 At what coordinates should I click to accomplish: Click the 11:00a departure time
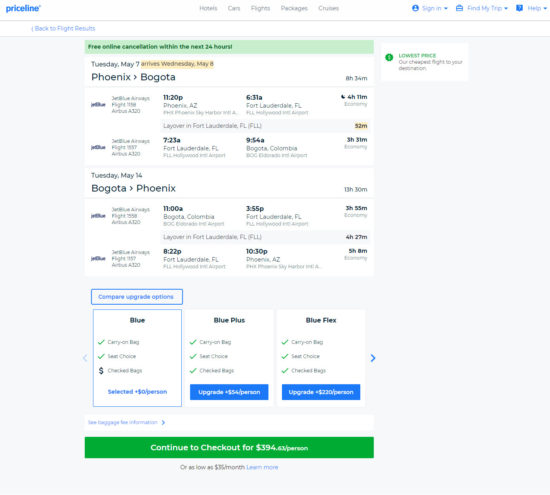click(x=173, y=208)
